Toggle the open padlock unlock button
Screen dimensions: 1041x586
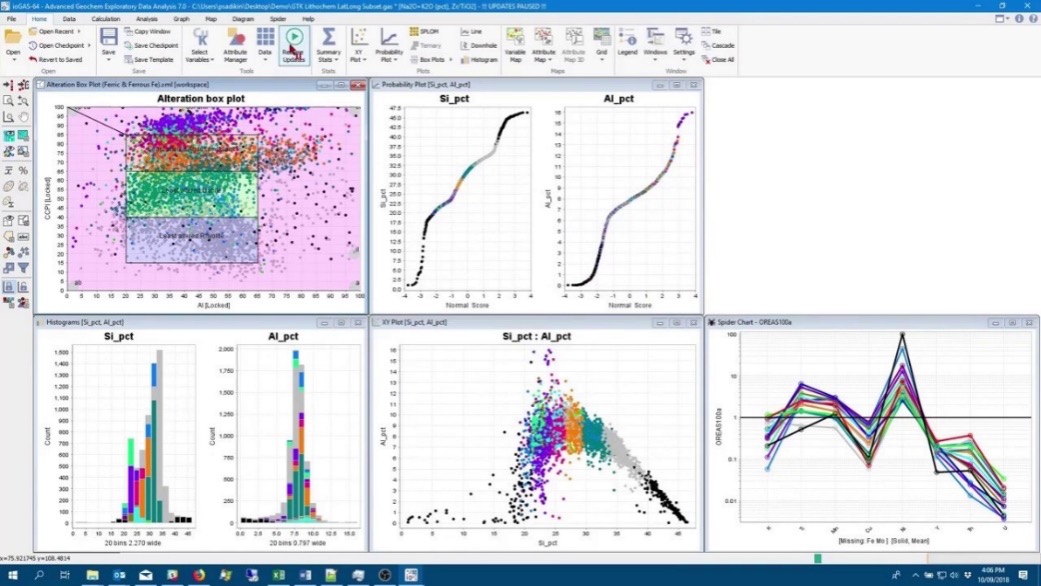[23, 287]
